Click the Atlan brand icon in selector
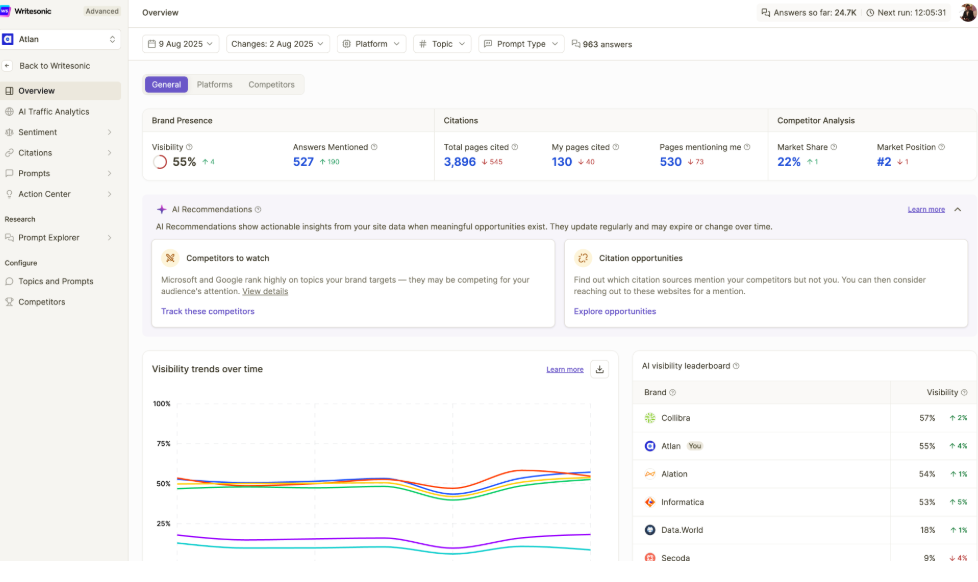The image size is (978, 582). [x=7, y=39]
